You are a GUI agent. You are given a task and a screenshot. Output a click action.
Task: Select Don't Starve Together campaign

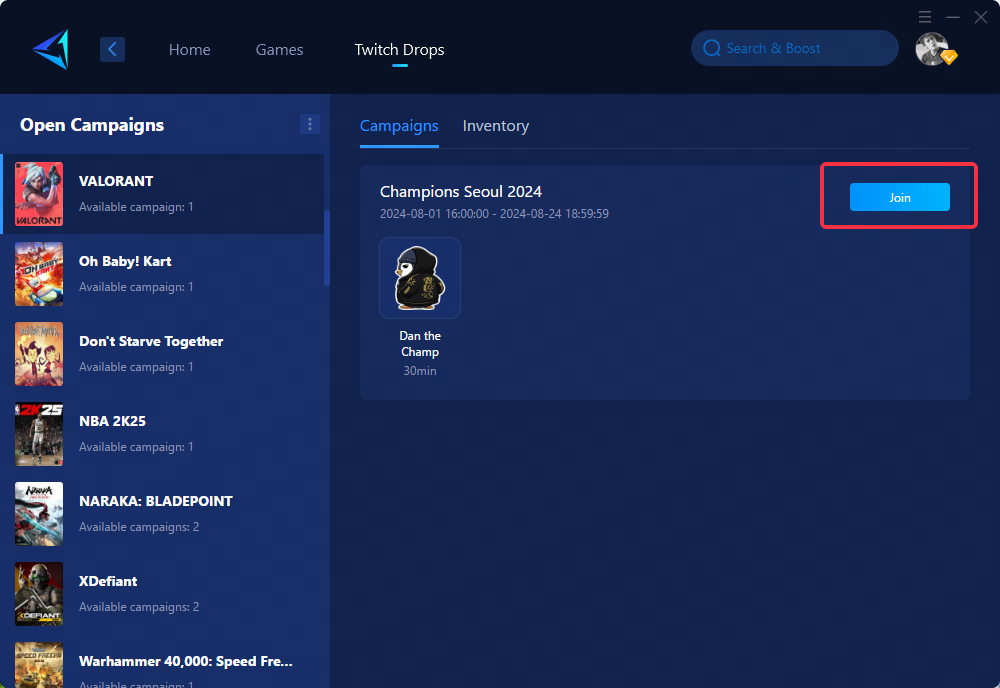(163, 354)
